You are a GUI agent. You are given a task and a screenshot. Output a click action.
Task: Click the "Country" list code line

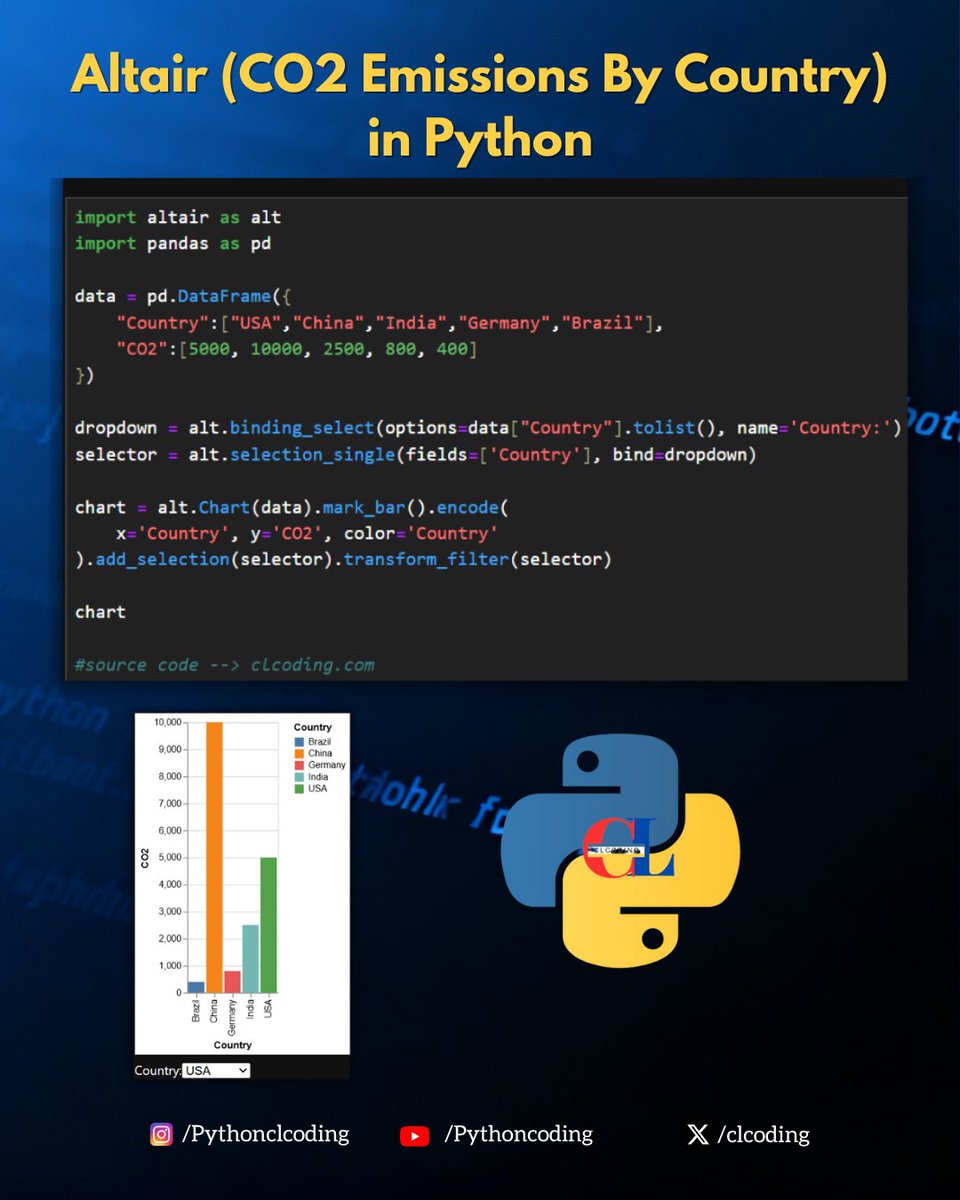click(x=389, y=324)
